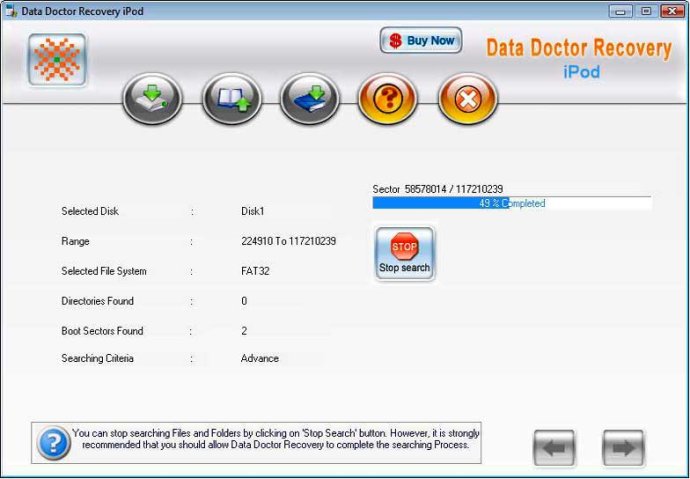Click the Data Doctor orange logo icon
Image resolution: width=690 pixels, height=479 pixels.
tap(57, 59)
